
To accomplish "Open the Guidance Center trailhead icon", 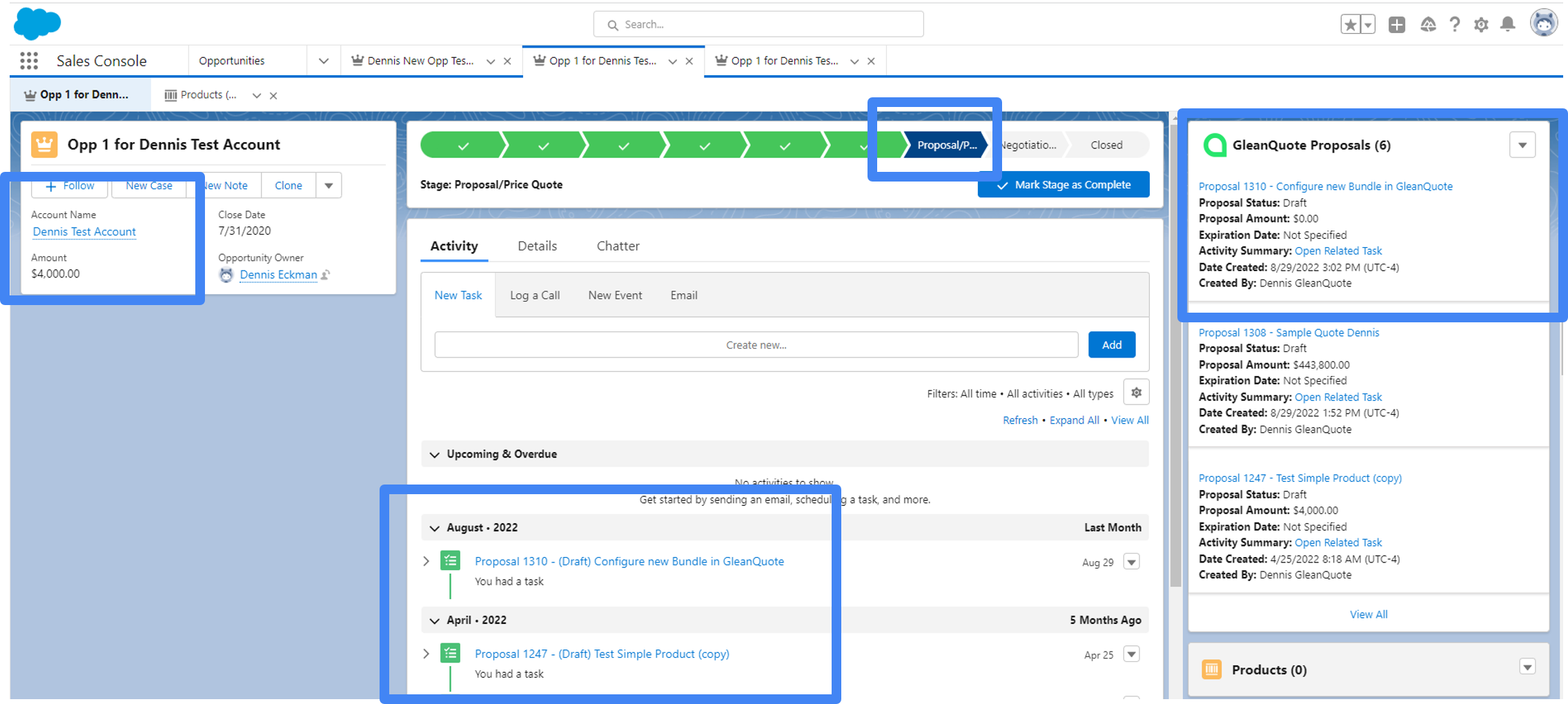I will pyautogui.click(x=1429, y=24).
